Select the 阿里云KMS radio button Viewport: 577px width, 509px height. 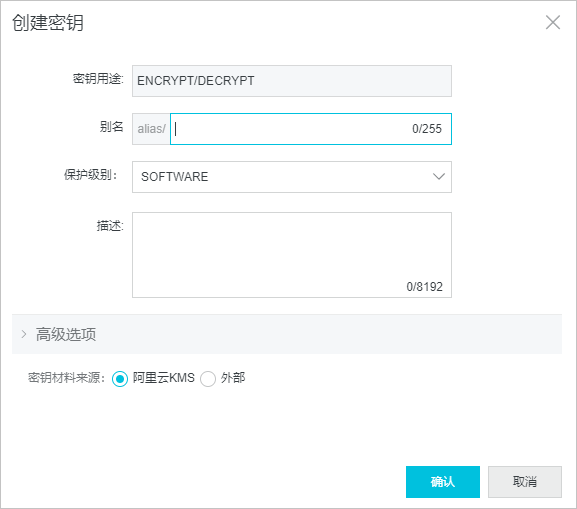[120, 378]
